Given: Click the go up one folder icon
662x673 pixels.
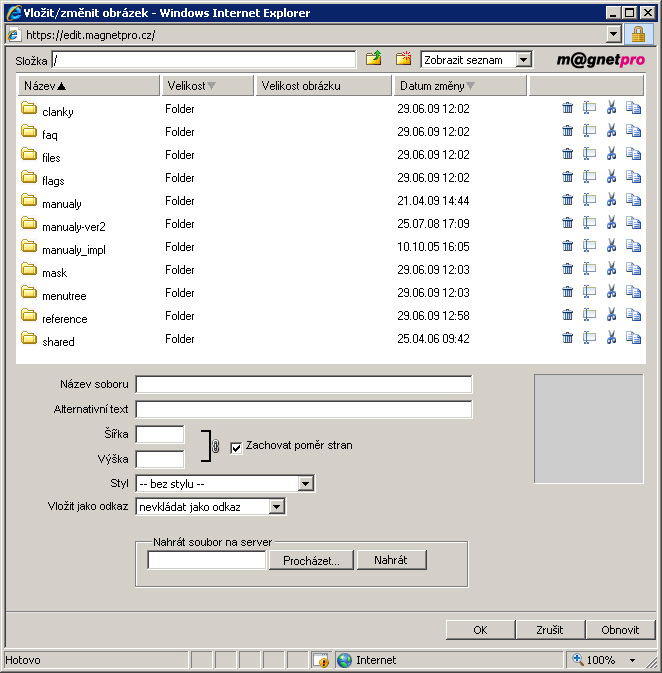Looking at the screenshot, I should pos(374,59).
